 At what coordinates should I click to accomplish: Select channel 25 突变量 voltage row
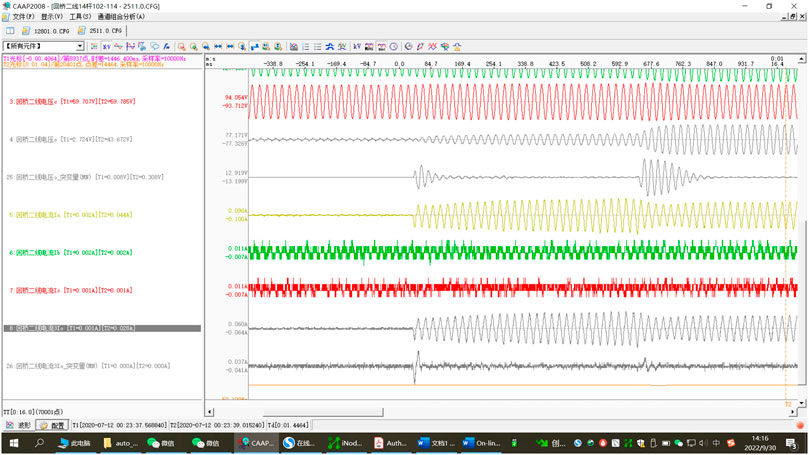tap(85, 177)
